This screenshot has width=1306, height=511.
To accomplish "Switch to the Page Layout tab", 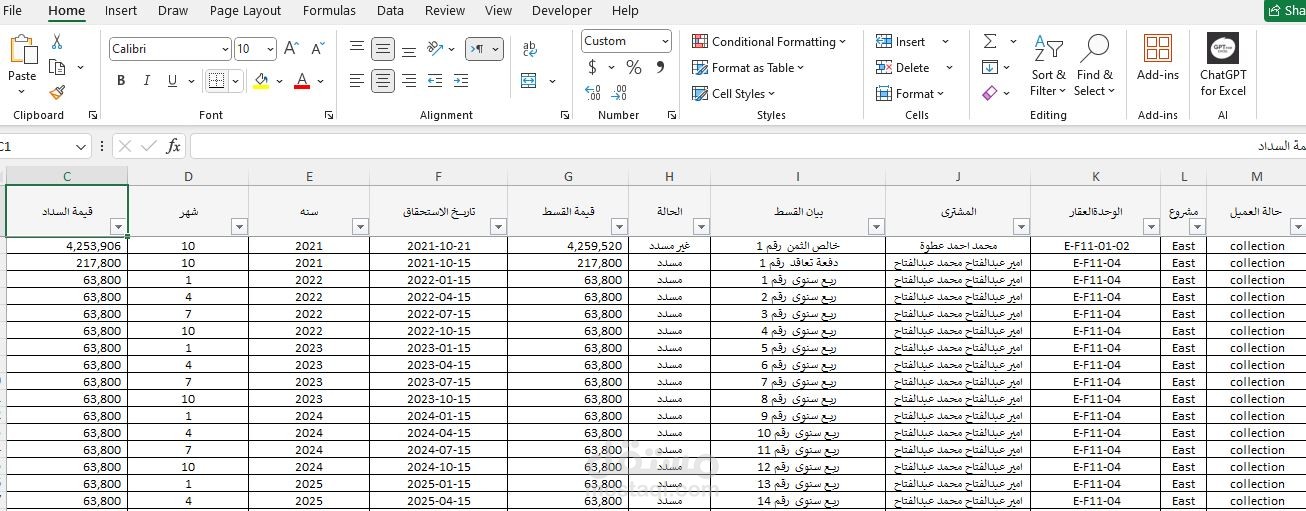I will 245,11.
